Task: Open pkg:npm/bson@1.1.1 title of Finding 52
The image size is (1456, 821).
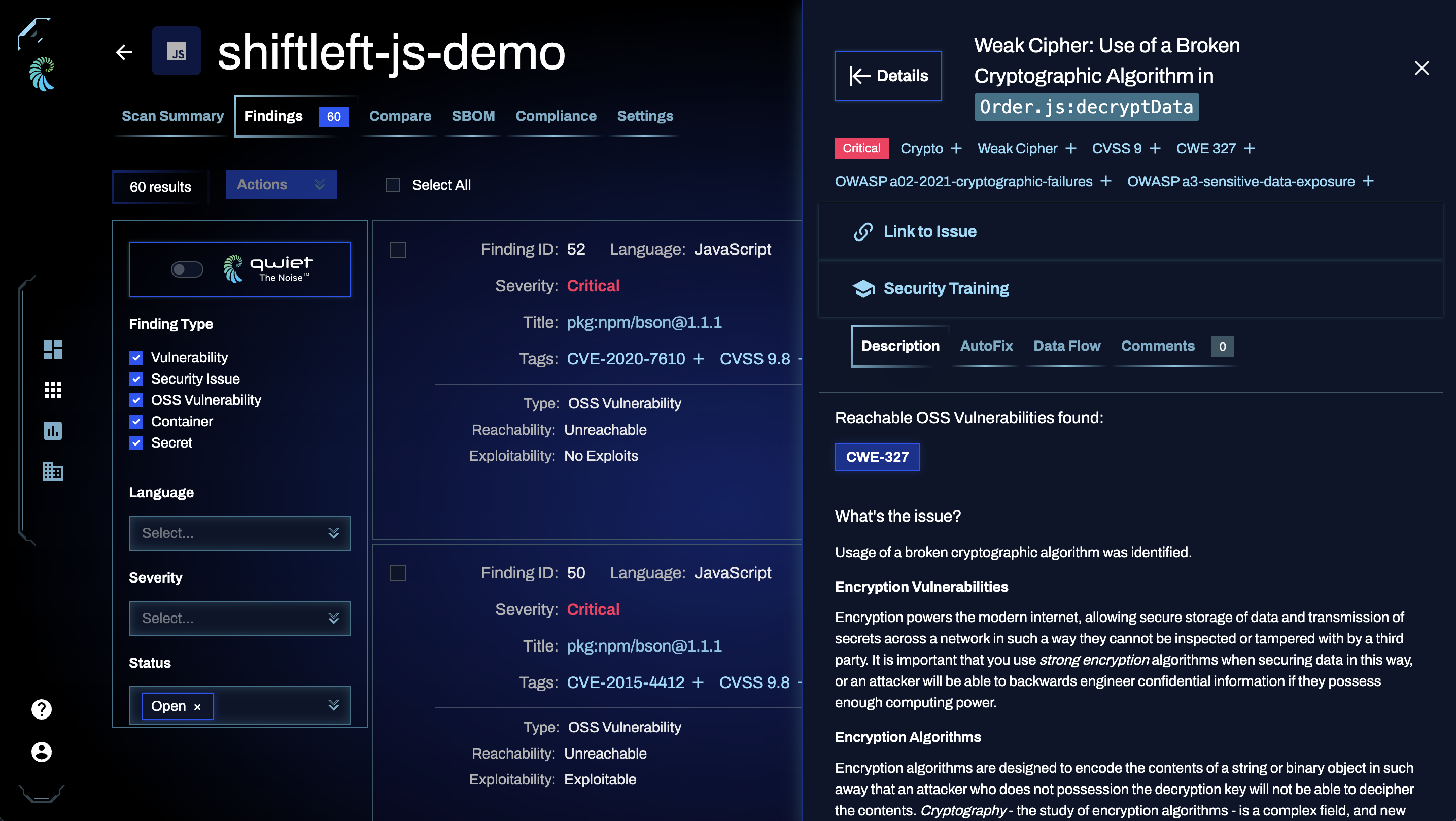Action: (644, 322)
